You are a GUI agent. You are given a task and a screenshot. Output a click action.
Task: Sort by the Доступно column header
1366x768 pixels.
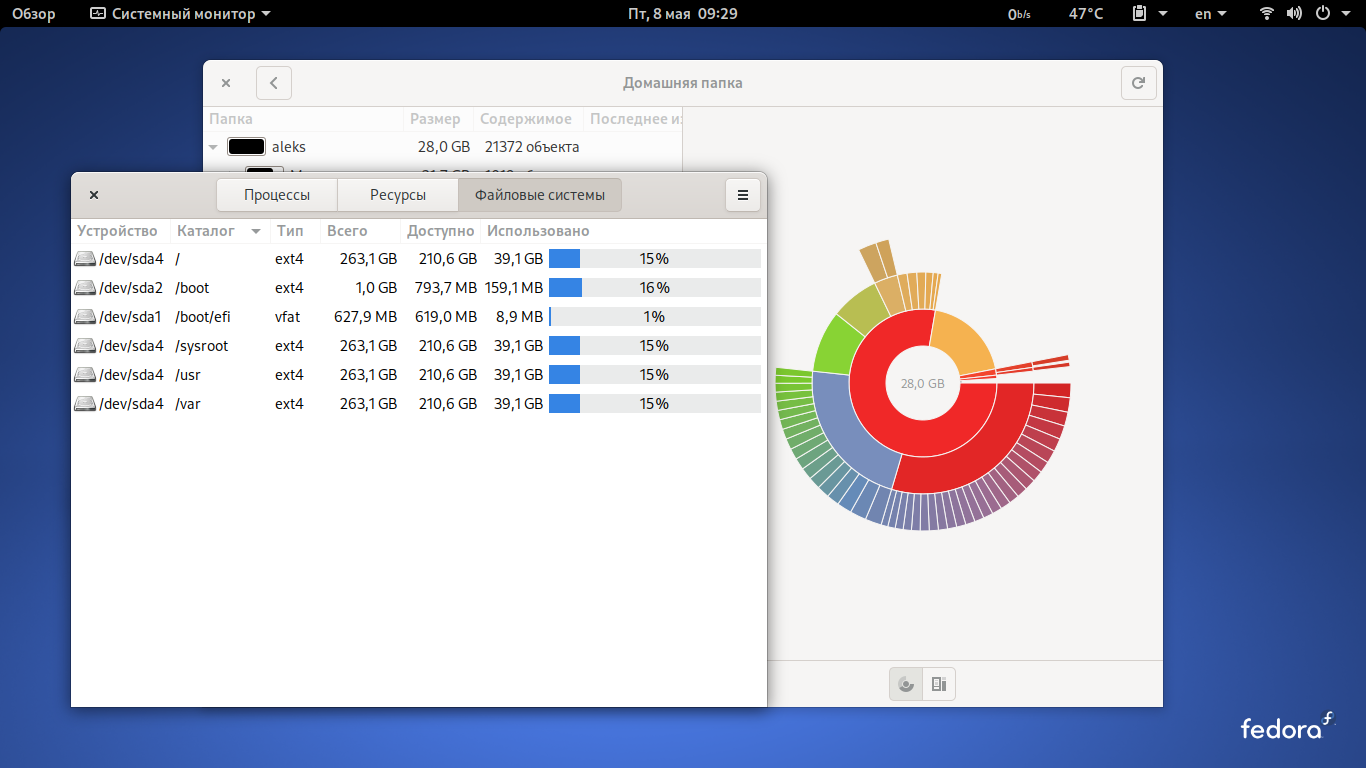pos(441,231)
